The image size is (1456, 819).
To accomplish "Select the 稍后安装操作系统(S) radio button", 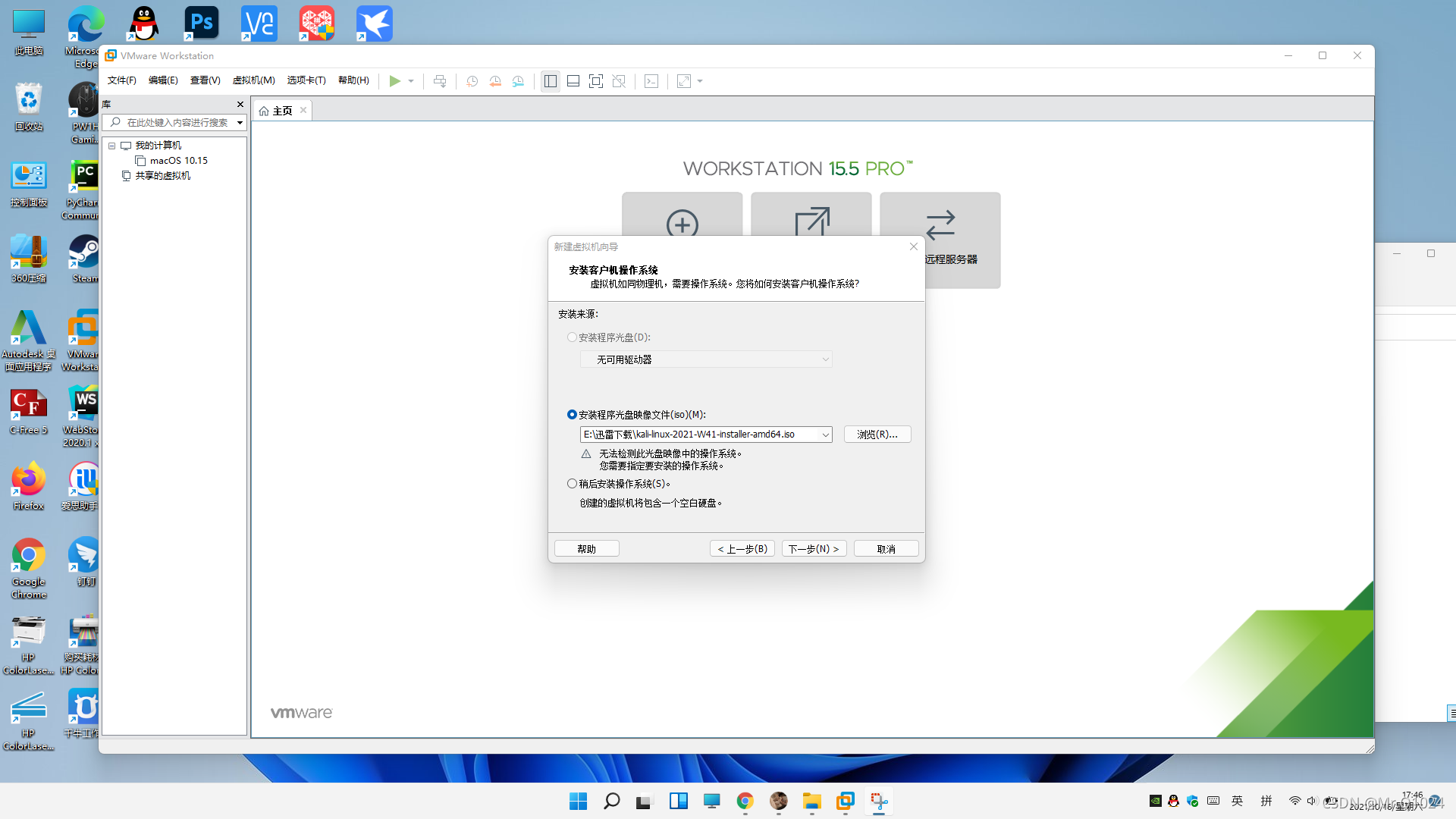I will (572, 484).
